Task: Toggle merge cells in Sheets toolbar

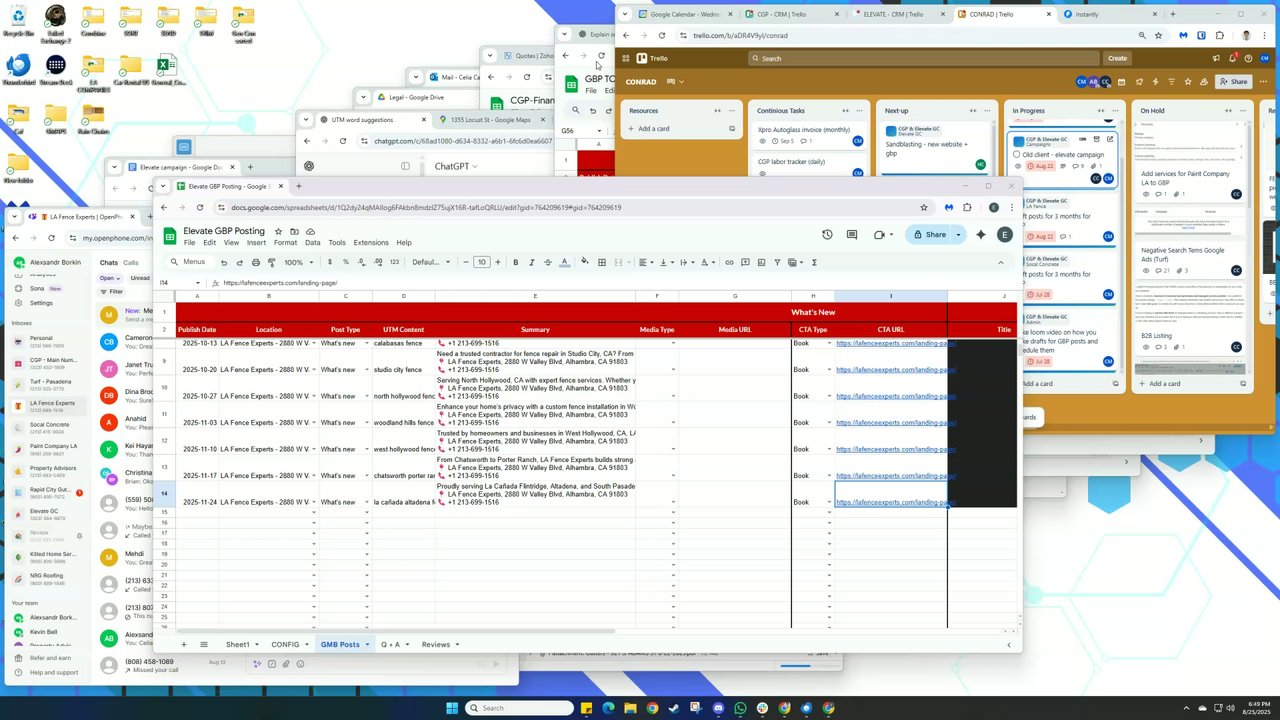Action: click(x=620, y=262)
